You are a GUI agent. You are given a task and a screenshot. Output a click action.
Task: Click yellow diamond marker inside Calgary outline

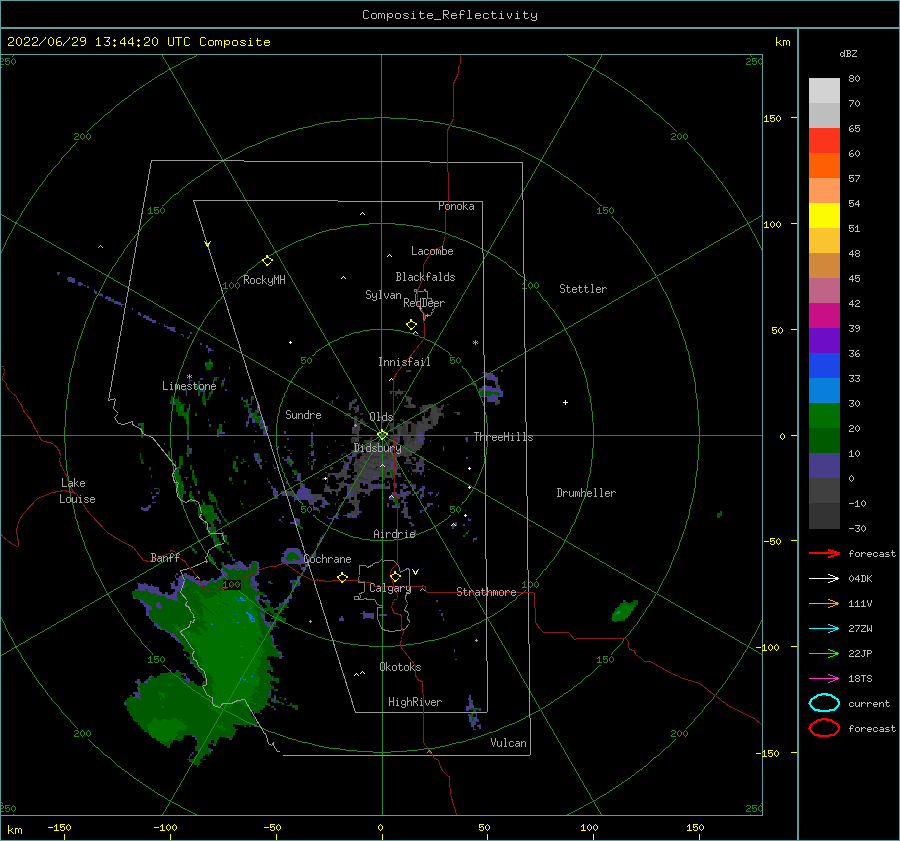(x=395, y=576)
